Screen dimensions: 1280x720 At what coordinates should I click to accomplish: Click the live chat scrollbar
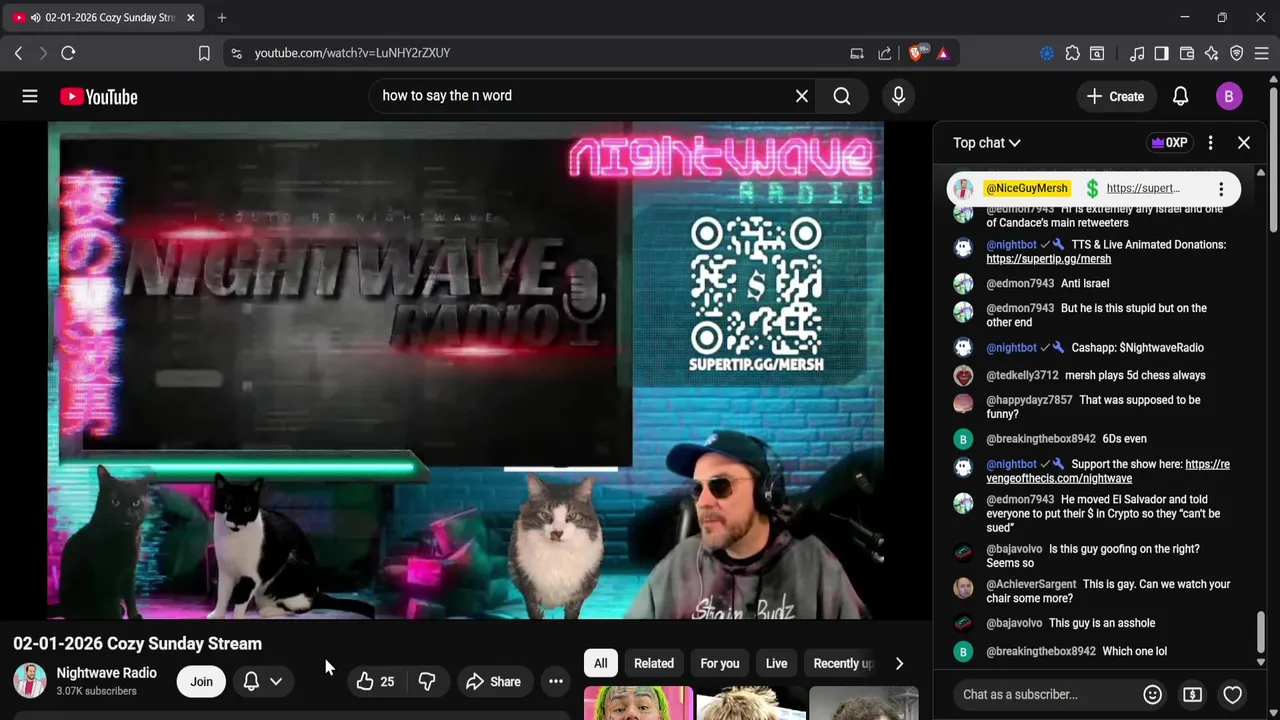click(1261, 630)
